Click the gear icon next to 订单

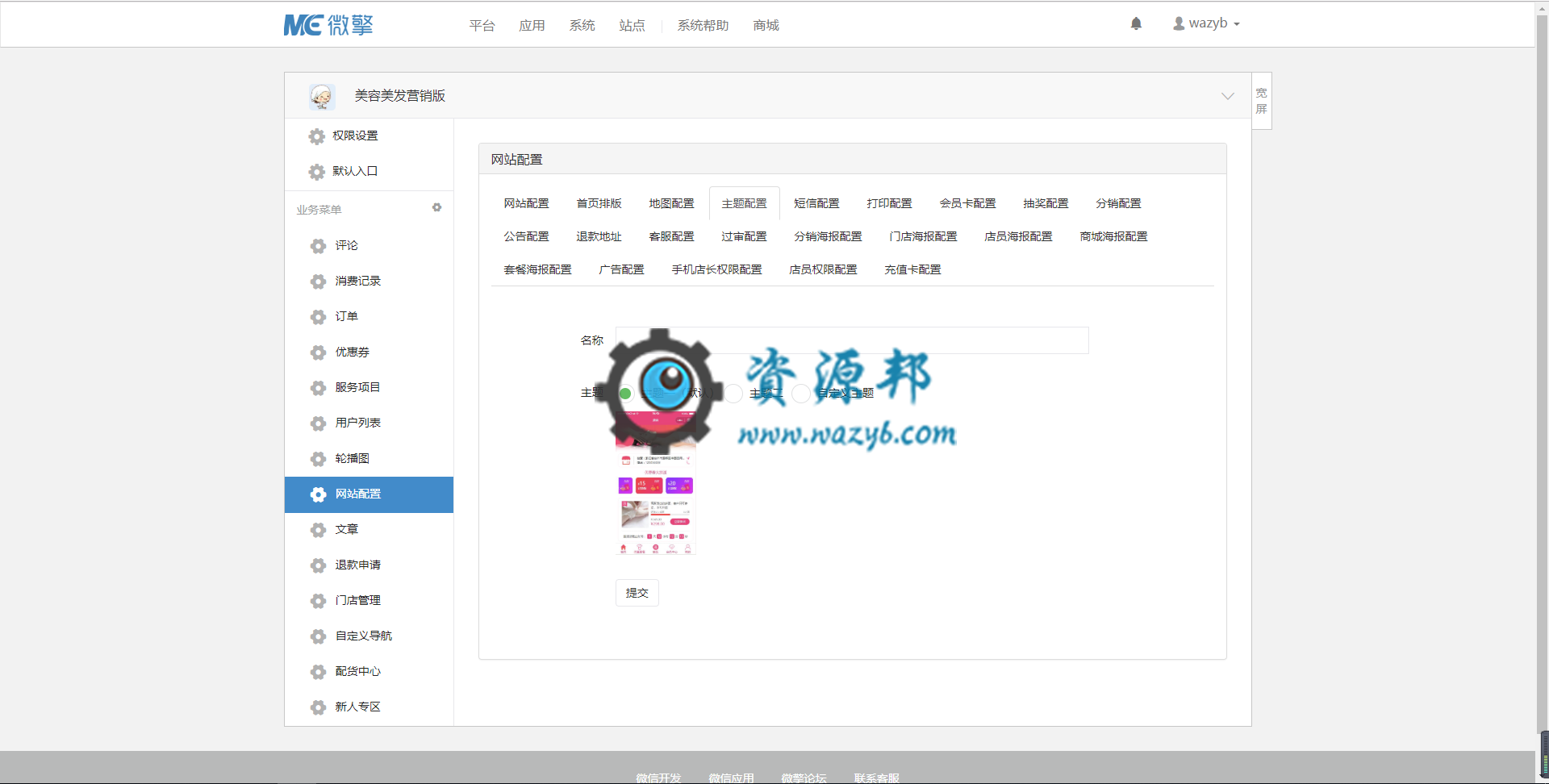pyautogui.click(x=319, y=317)
